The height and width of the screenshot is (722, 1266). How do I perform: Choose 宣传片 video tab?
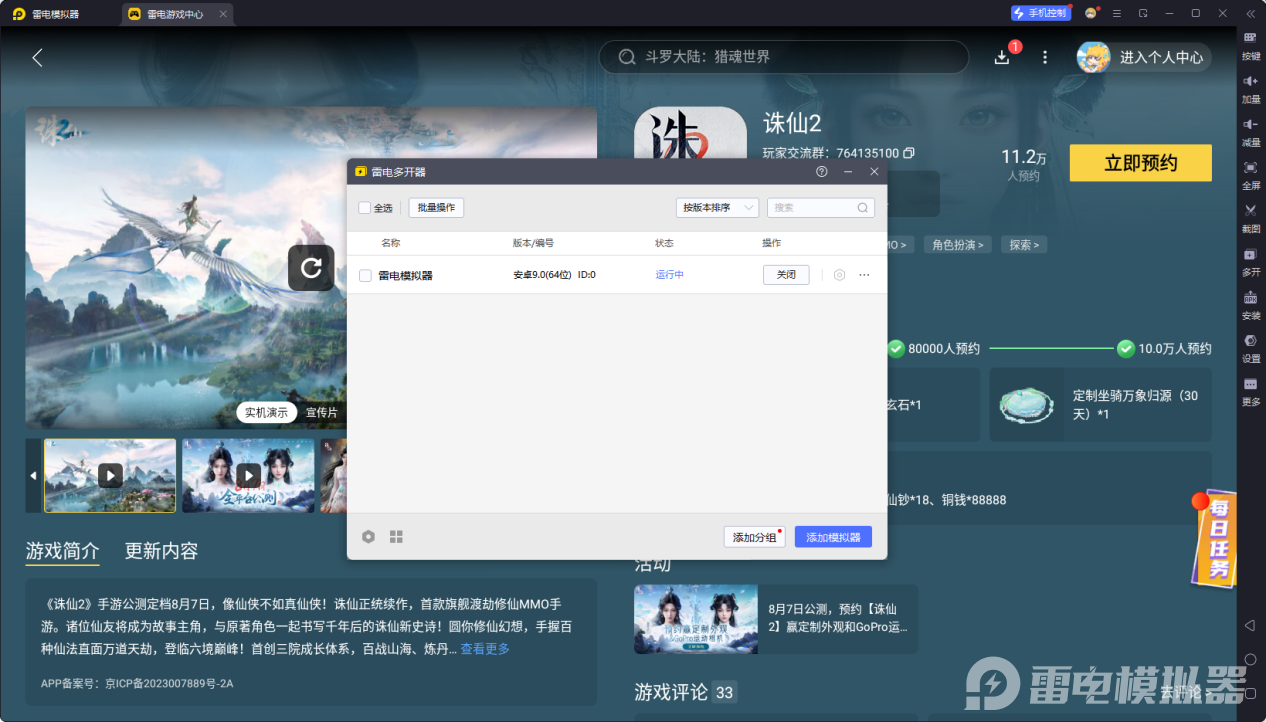pos(322,412)
